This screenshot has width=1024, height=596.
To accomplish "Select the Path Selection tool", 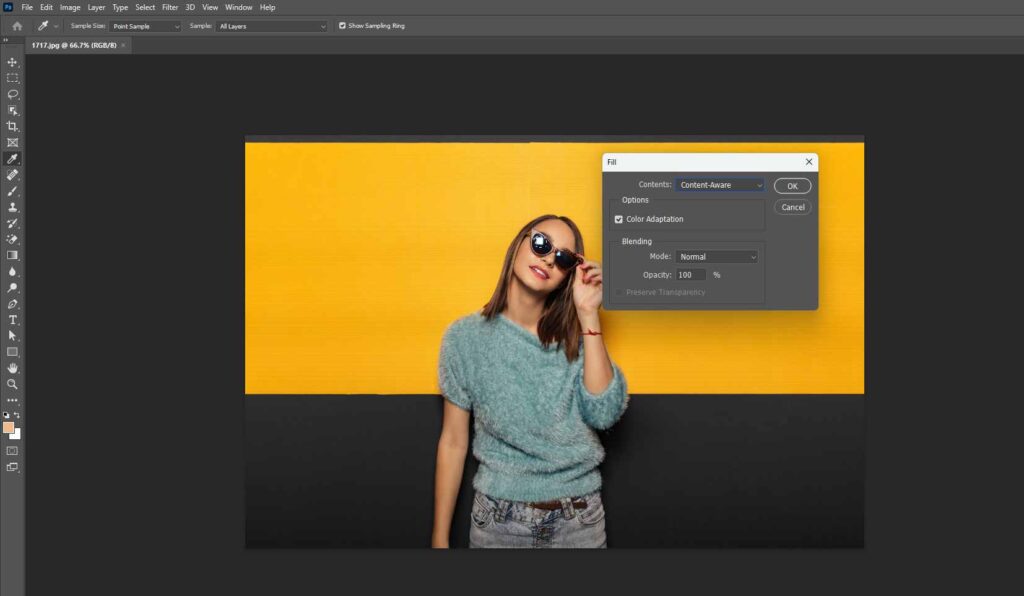I will coord(12,336).
